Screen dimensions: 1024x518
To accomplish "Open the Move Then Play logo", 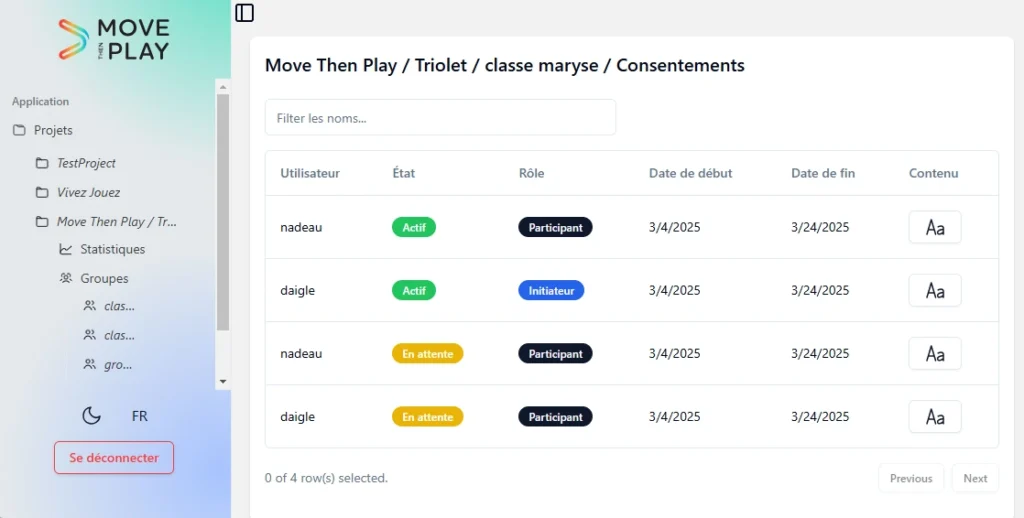I will (x=114, y=39).
